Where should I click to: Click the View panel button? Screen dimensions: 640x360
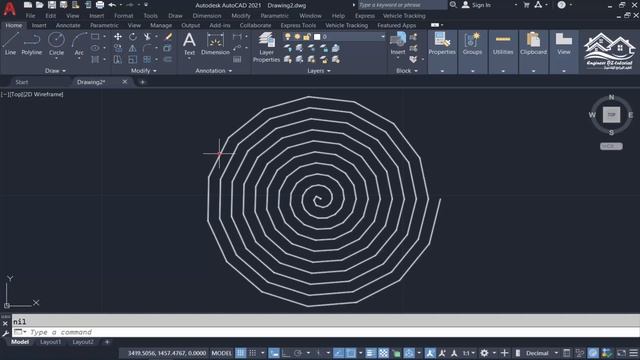pyautogui.click(x=564, y=51)
